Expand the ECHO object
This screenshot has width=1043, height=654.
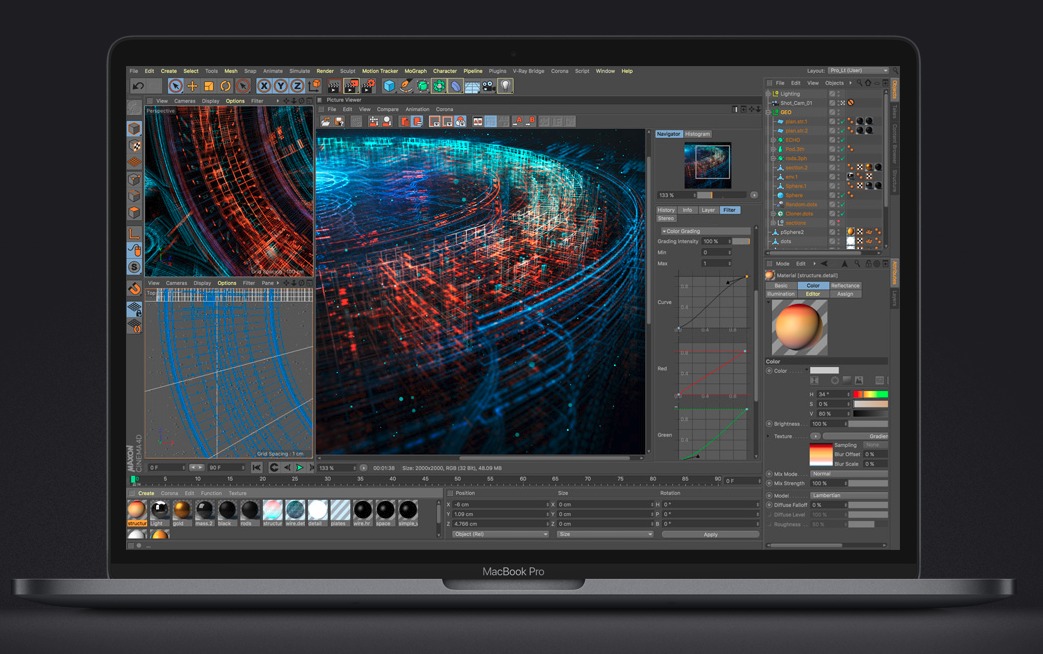pyautogui.click(x=773, y=140)
